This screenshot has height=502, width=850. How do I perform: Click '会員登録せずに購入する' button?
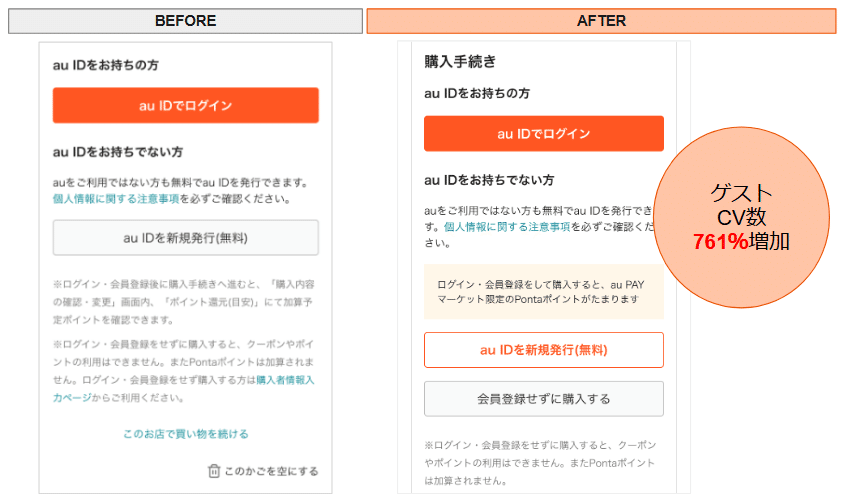544,399
